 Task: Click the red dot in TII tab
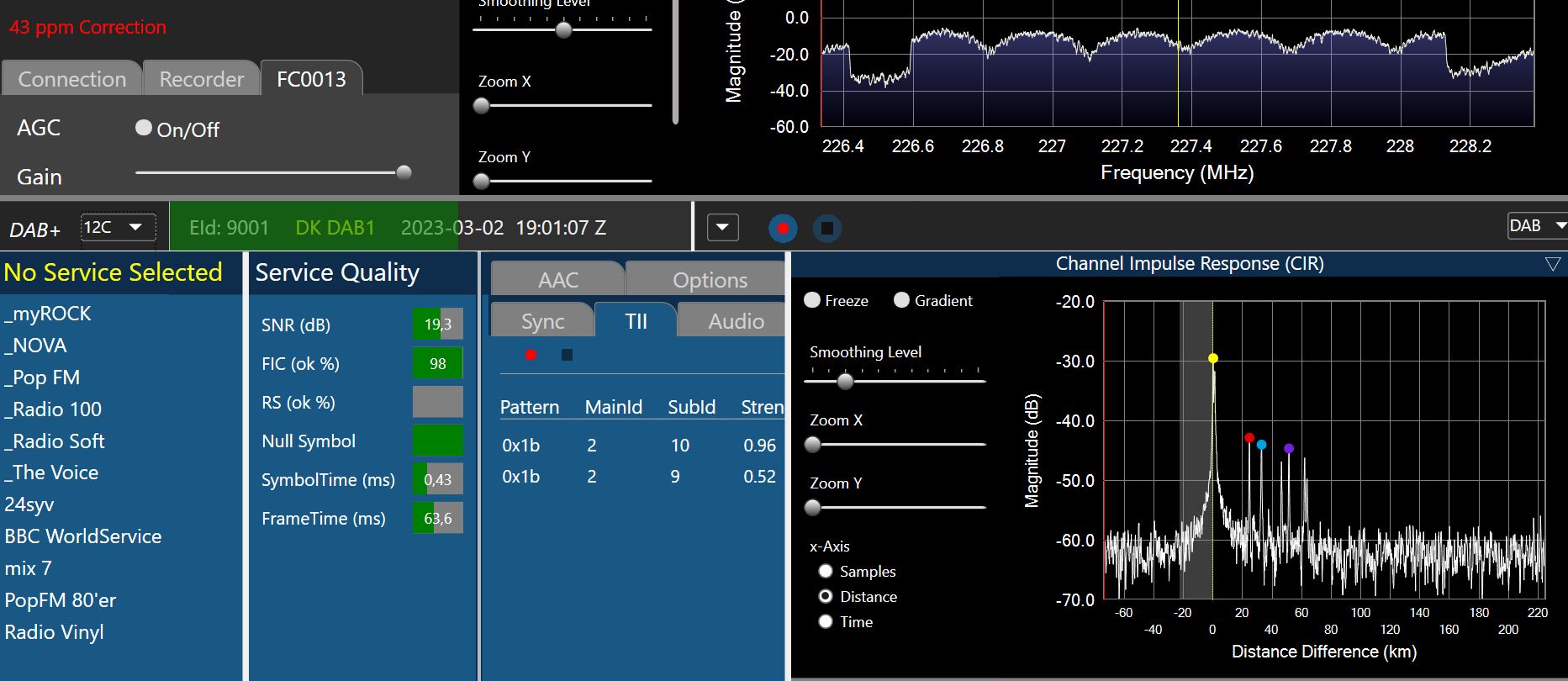[x=531, y=355]
